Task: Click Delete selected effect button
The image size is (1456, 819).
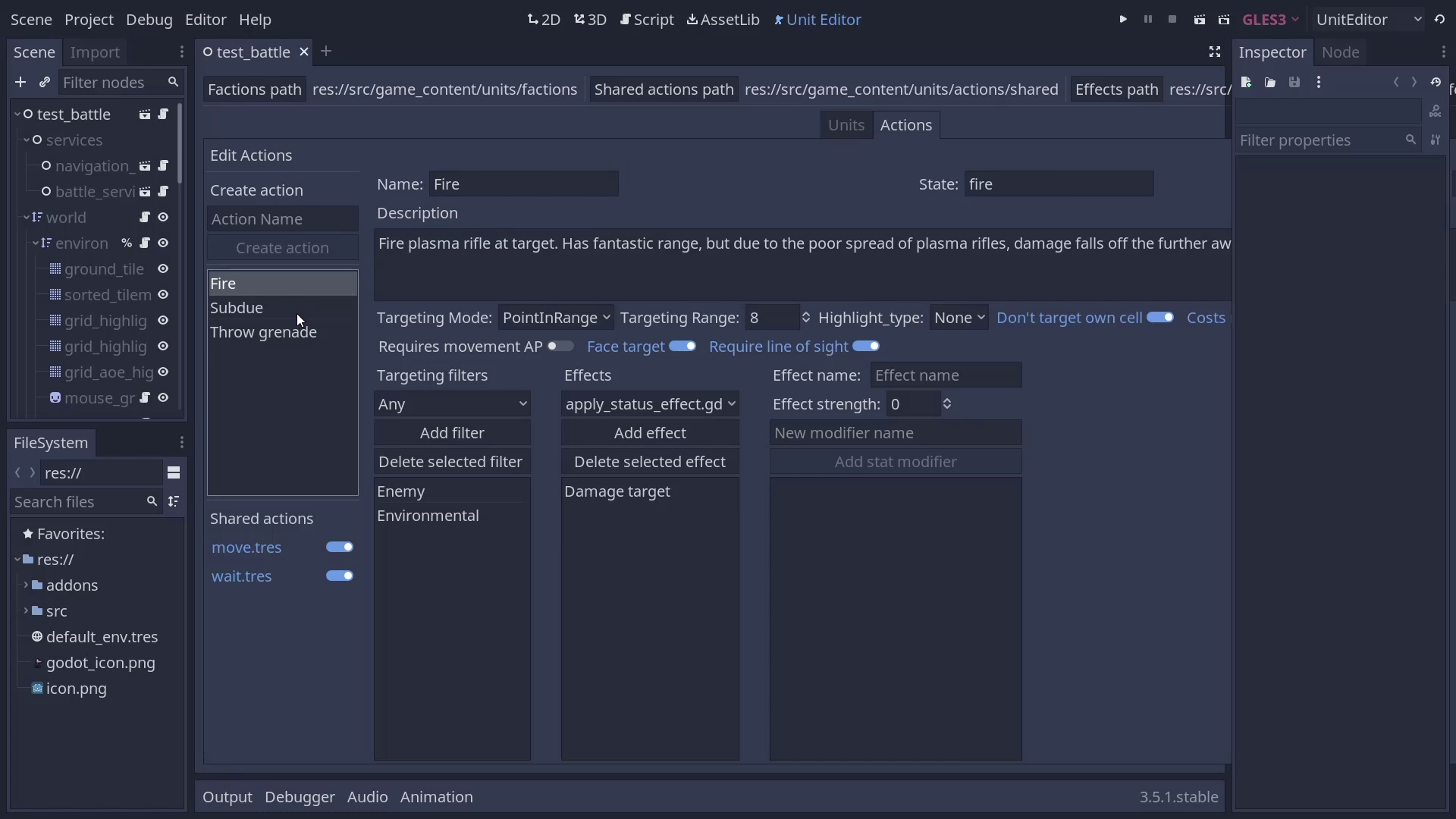Action: (650, 462)
